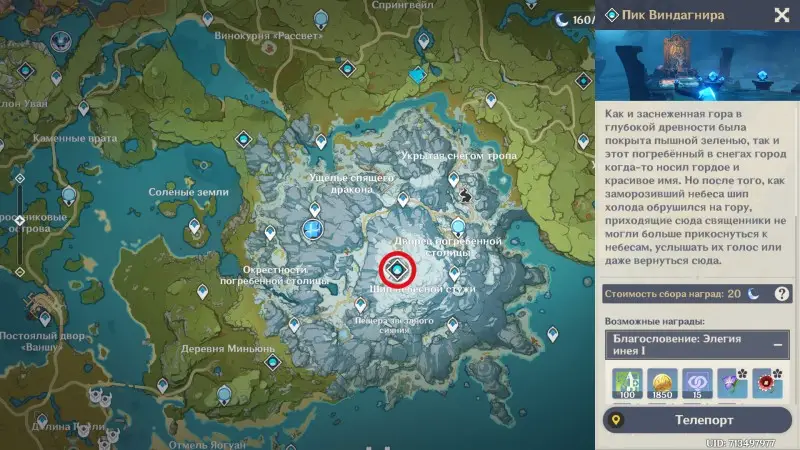
Task: Click the Стоимость сбора наград: 20 text
Action: [672, 294]
